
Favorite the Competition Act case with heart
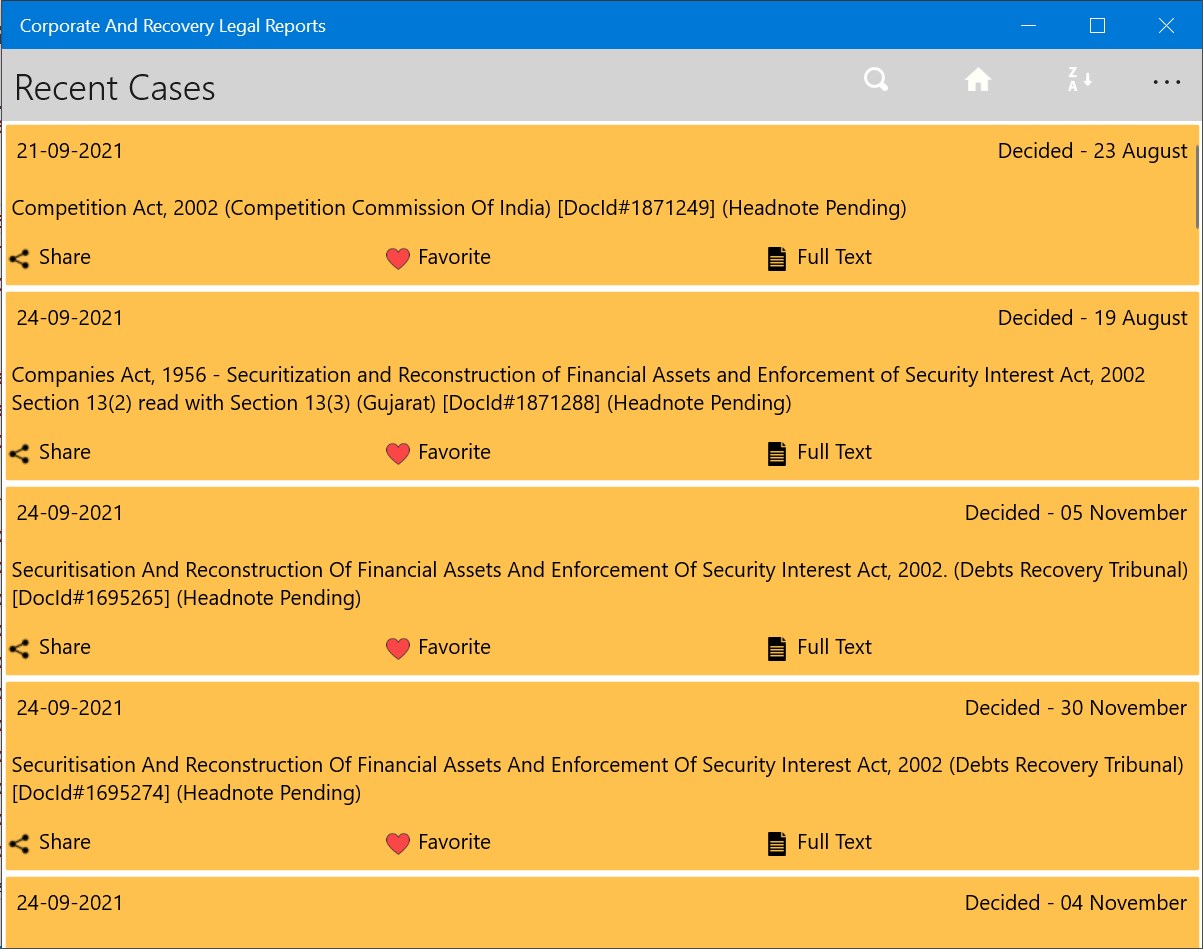pyautogui.click(x=398, y=259)
